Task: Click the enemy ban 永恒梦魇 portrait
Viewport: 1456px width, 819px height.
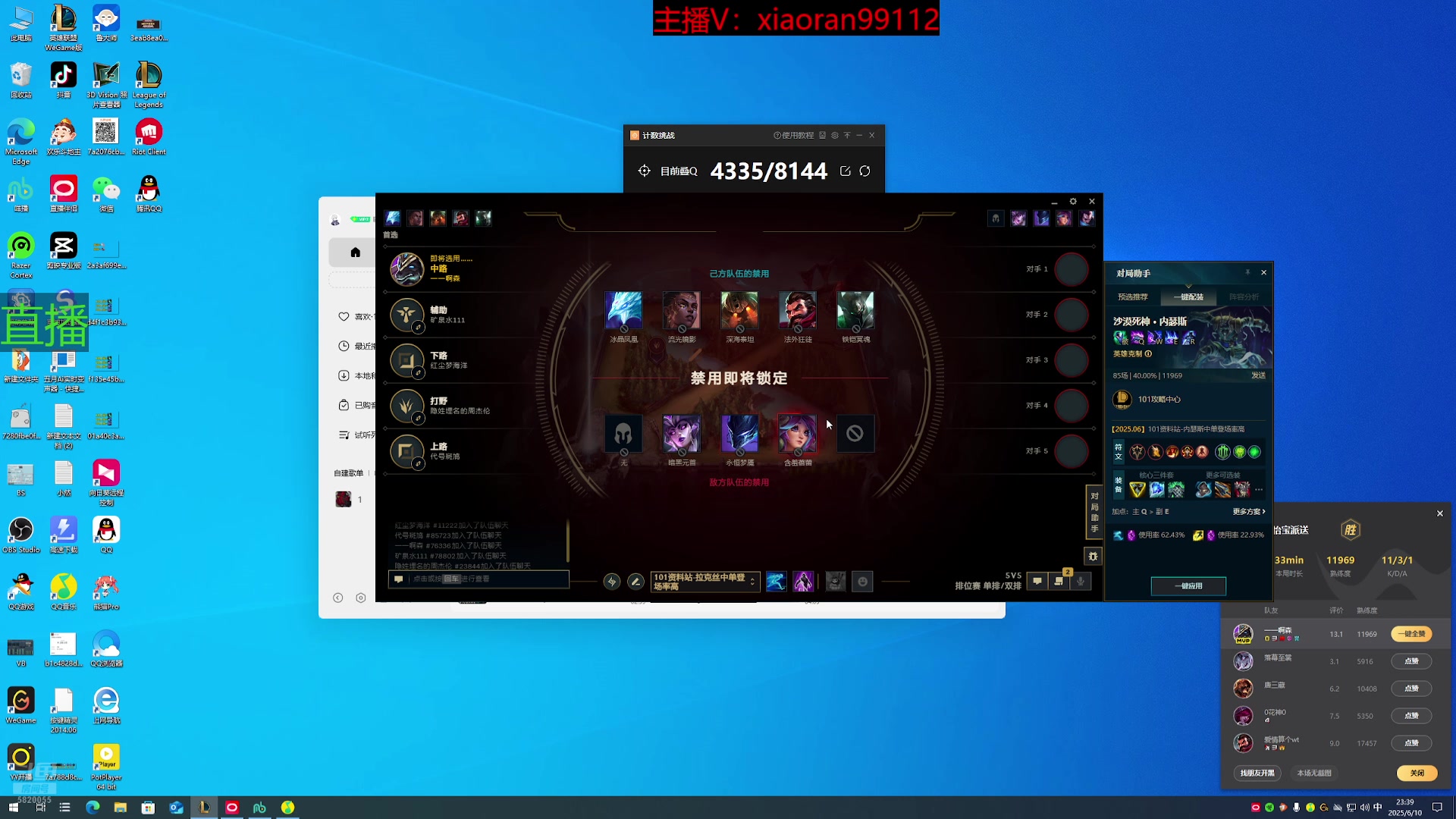Action: (739, 434)
